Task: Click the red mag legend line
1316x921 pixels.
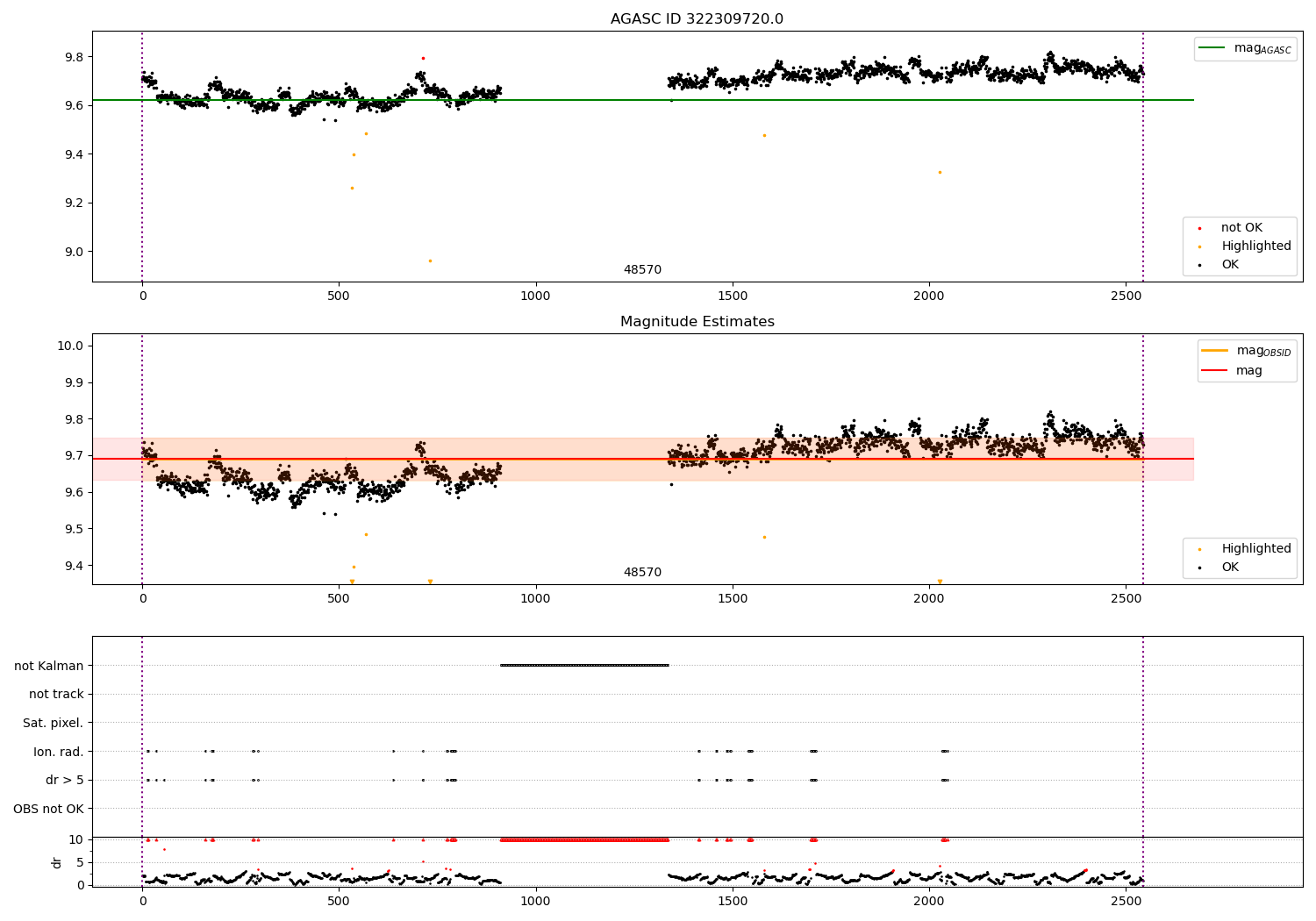Action: point(1214,371)
